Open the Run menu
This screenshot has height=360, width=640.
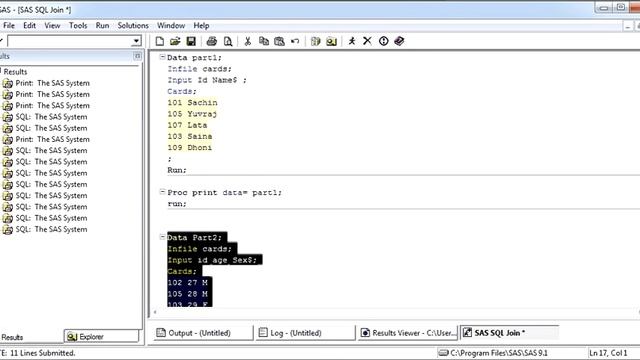click(102, 25)
